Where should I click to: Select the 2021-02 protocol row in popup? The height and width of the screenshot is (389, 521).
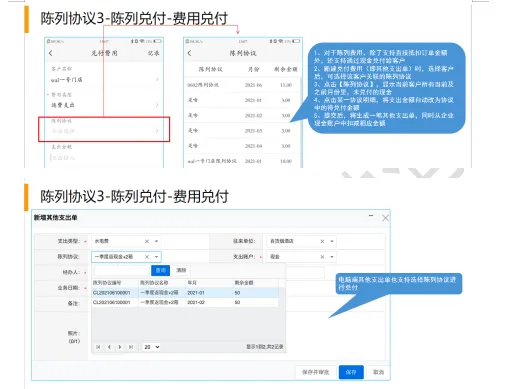click(185, 302)
